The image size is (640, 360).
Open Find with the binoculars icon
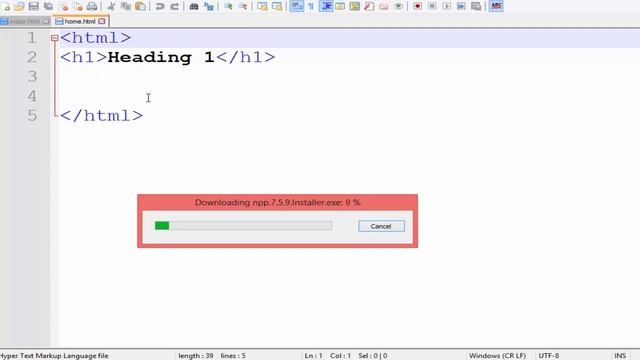coord(194,6)
